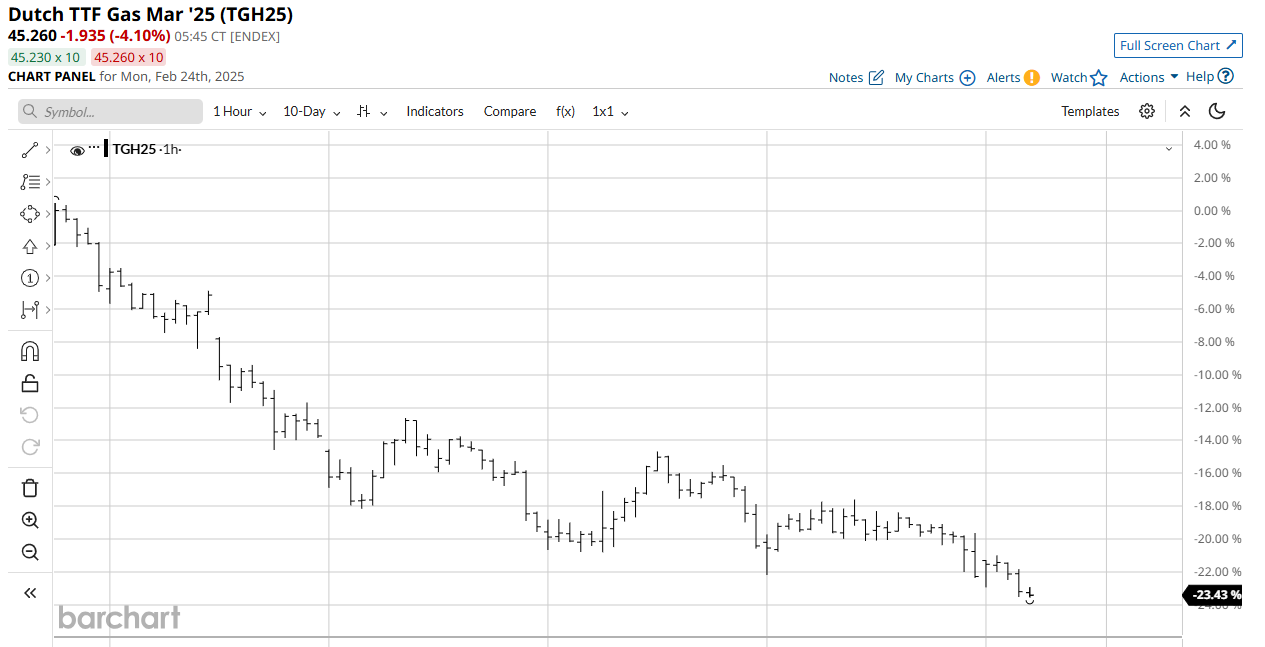Expand the arrow marker tool submenu
This screenshot has width=1265, height=647.
(x=47, y=246)
